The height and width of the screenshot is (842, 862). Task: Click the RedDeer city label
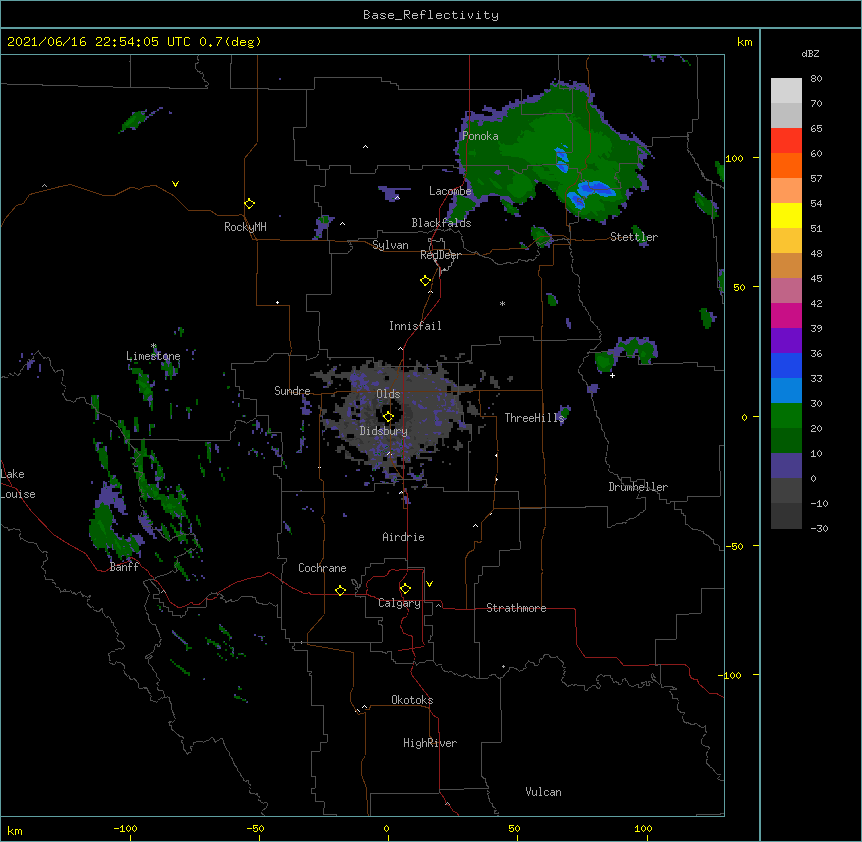pos(440,255)
